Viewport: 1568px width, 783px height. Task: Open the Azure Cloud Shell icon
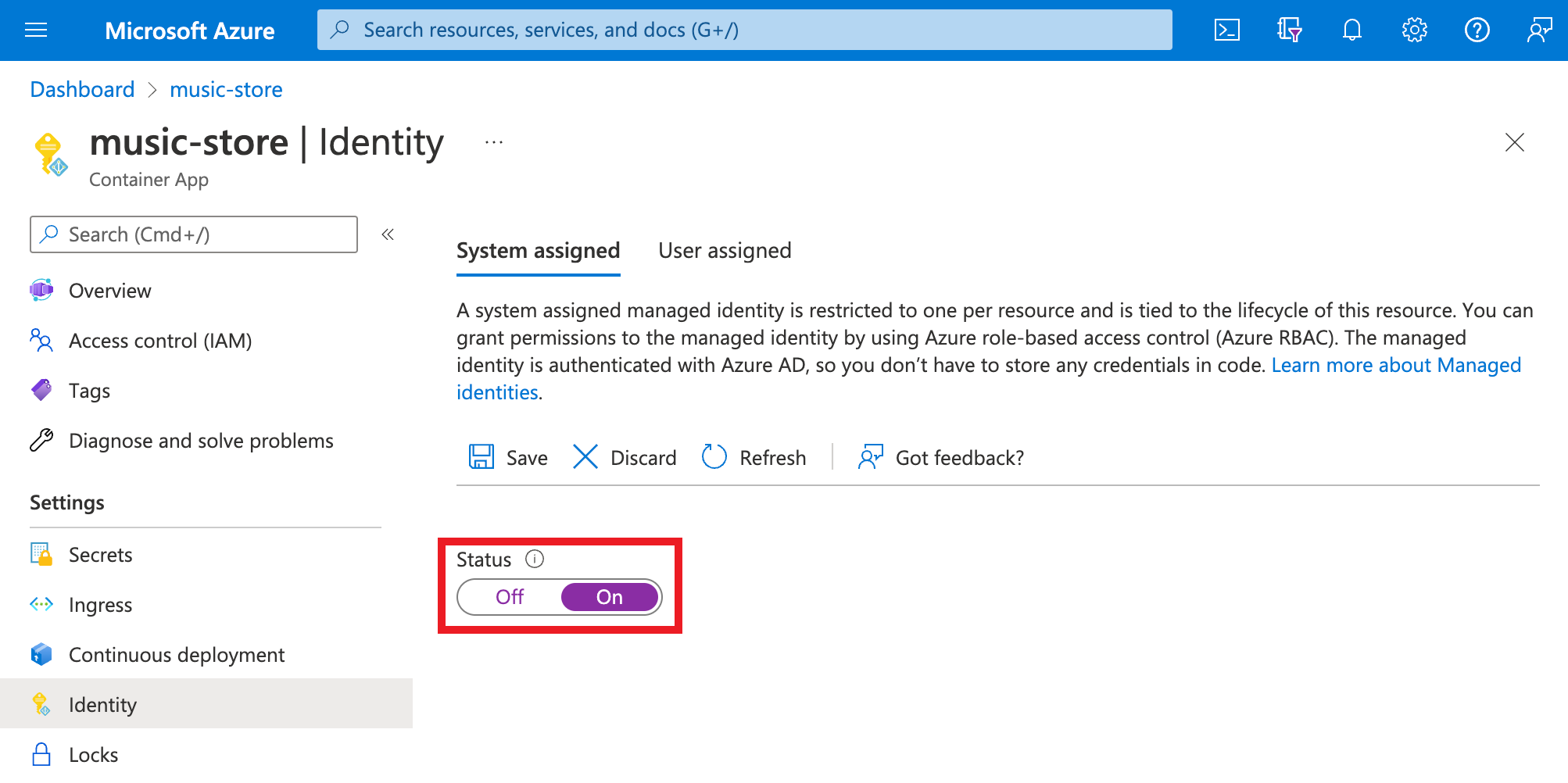[1227, 30]
